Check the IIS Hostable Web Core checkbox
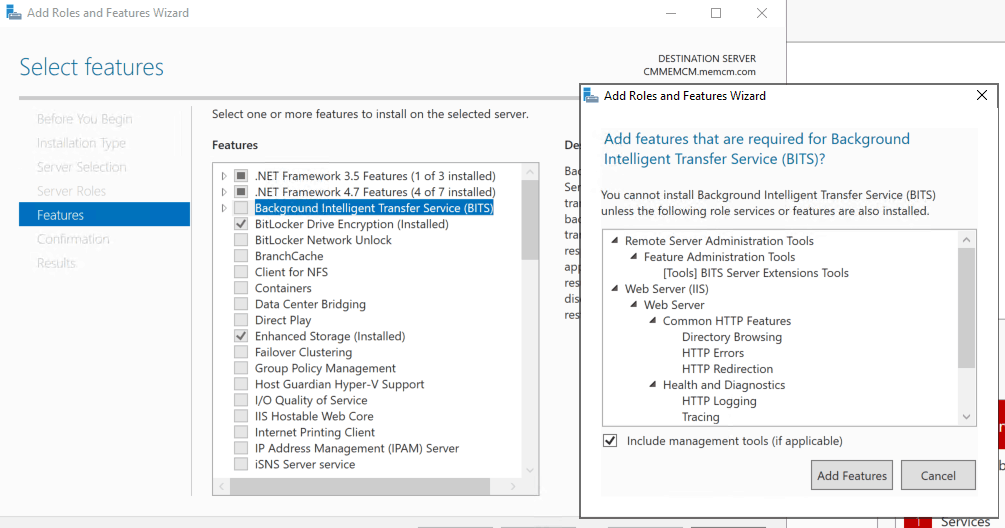 pyautogui.click(x=241, y=416)
